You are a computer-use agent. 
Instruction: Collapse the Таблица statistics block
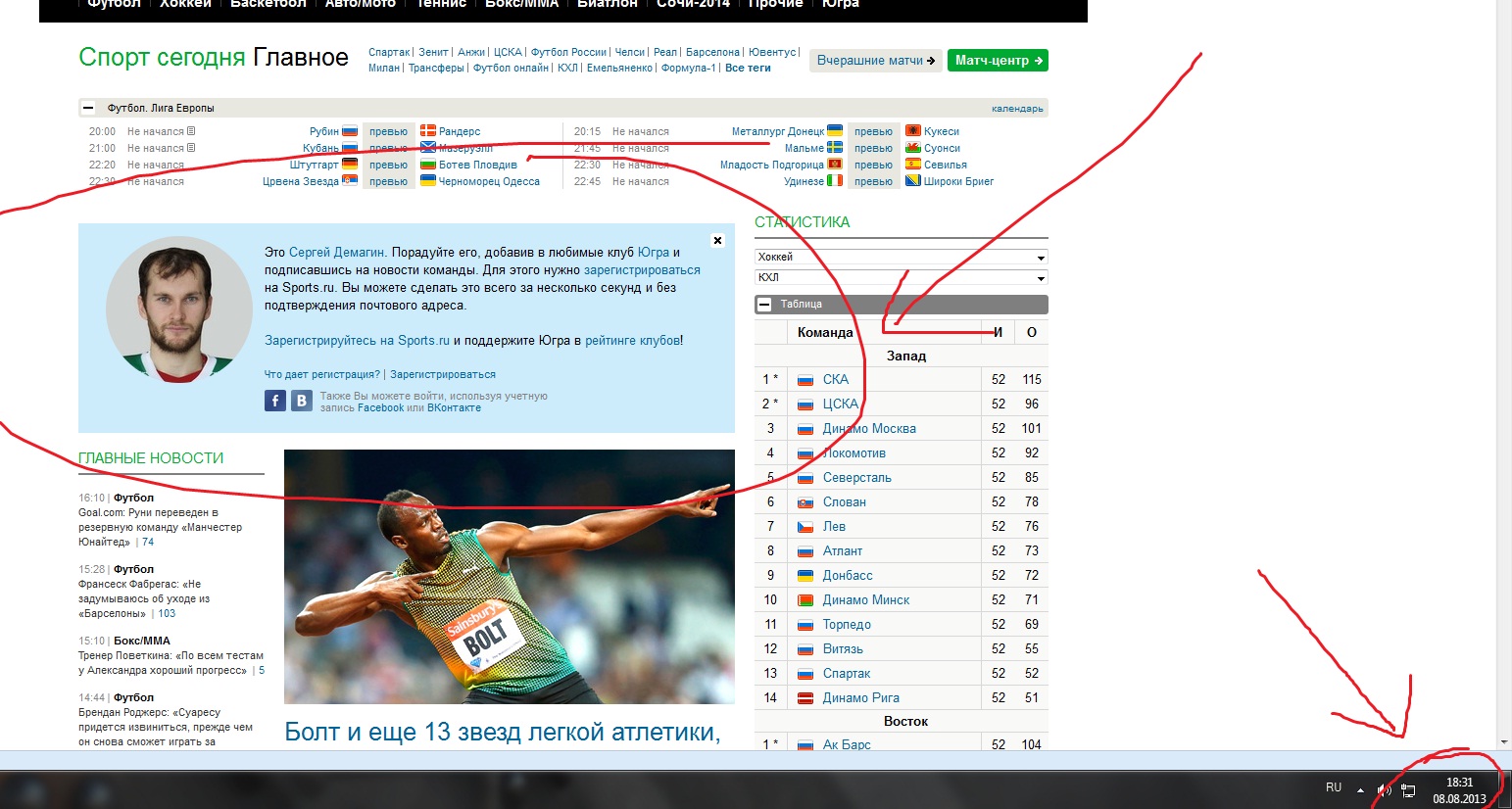pyautogui.click(x=764, y=305)
